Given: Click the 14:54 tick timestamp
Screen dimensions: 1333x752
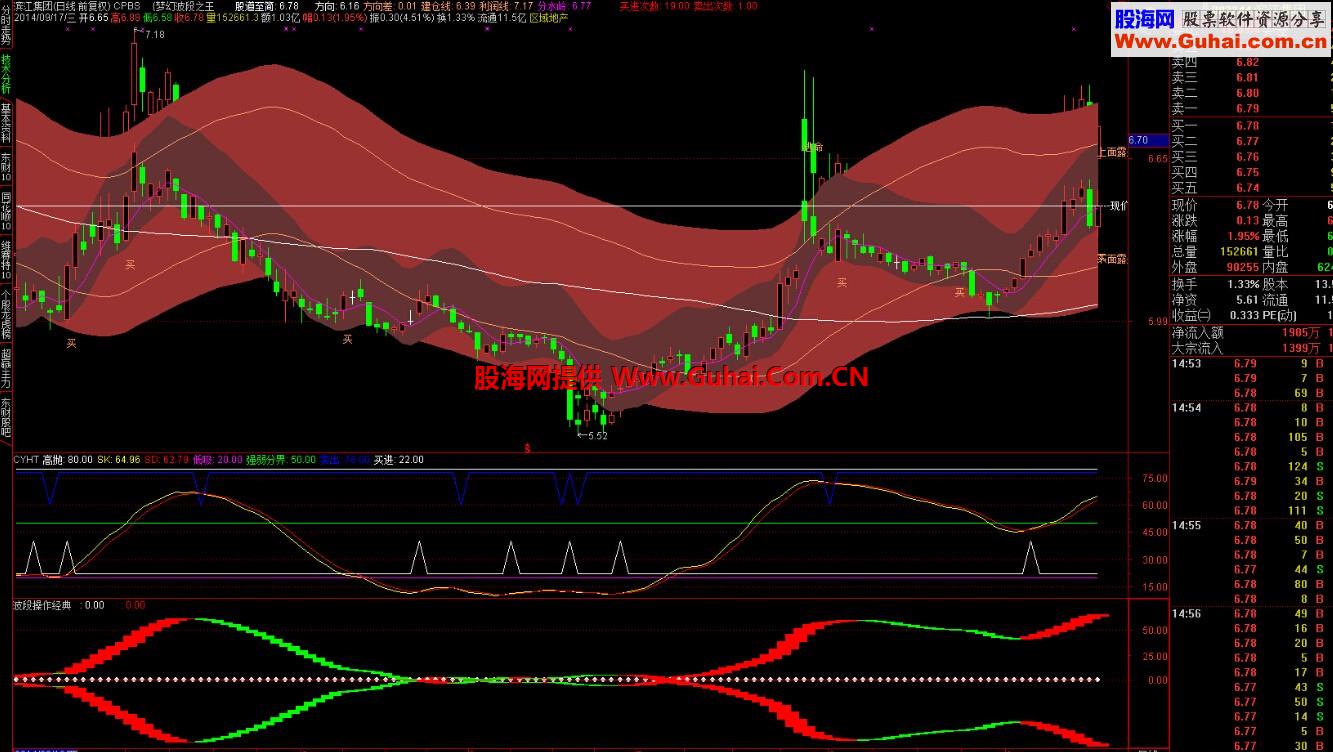Looking at the screenshot, I should coord(1187,408).
